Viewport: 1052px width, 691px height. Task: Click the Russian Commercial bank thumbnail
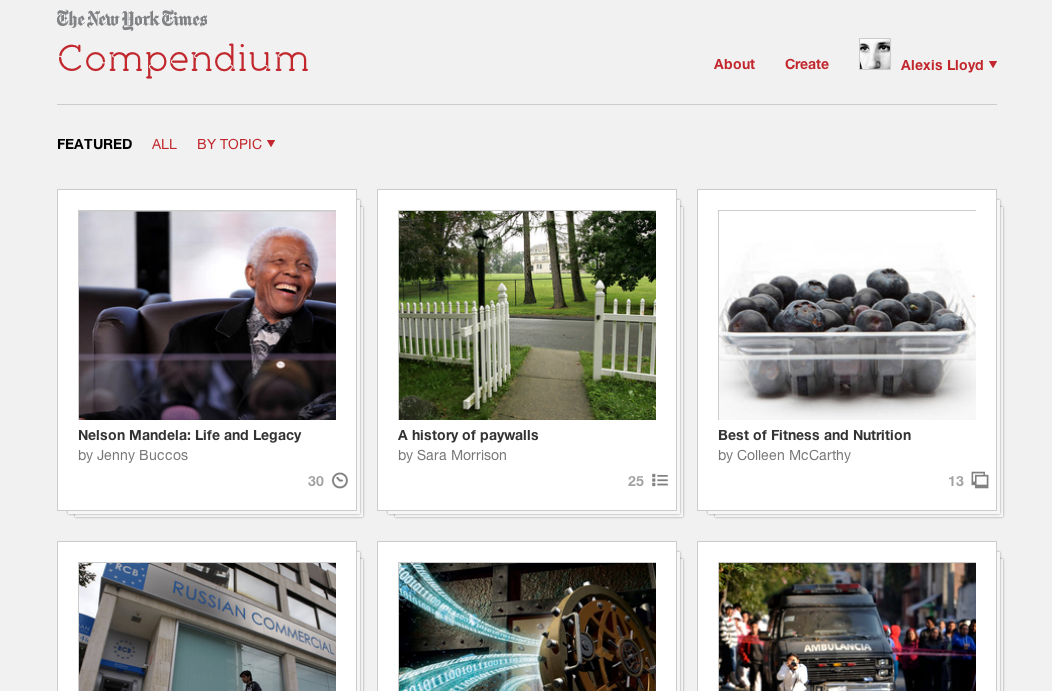coord(207,627)
